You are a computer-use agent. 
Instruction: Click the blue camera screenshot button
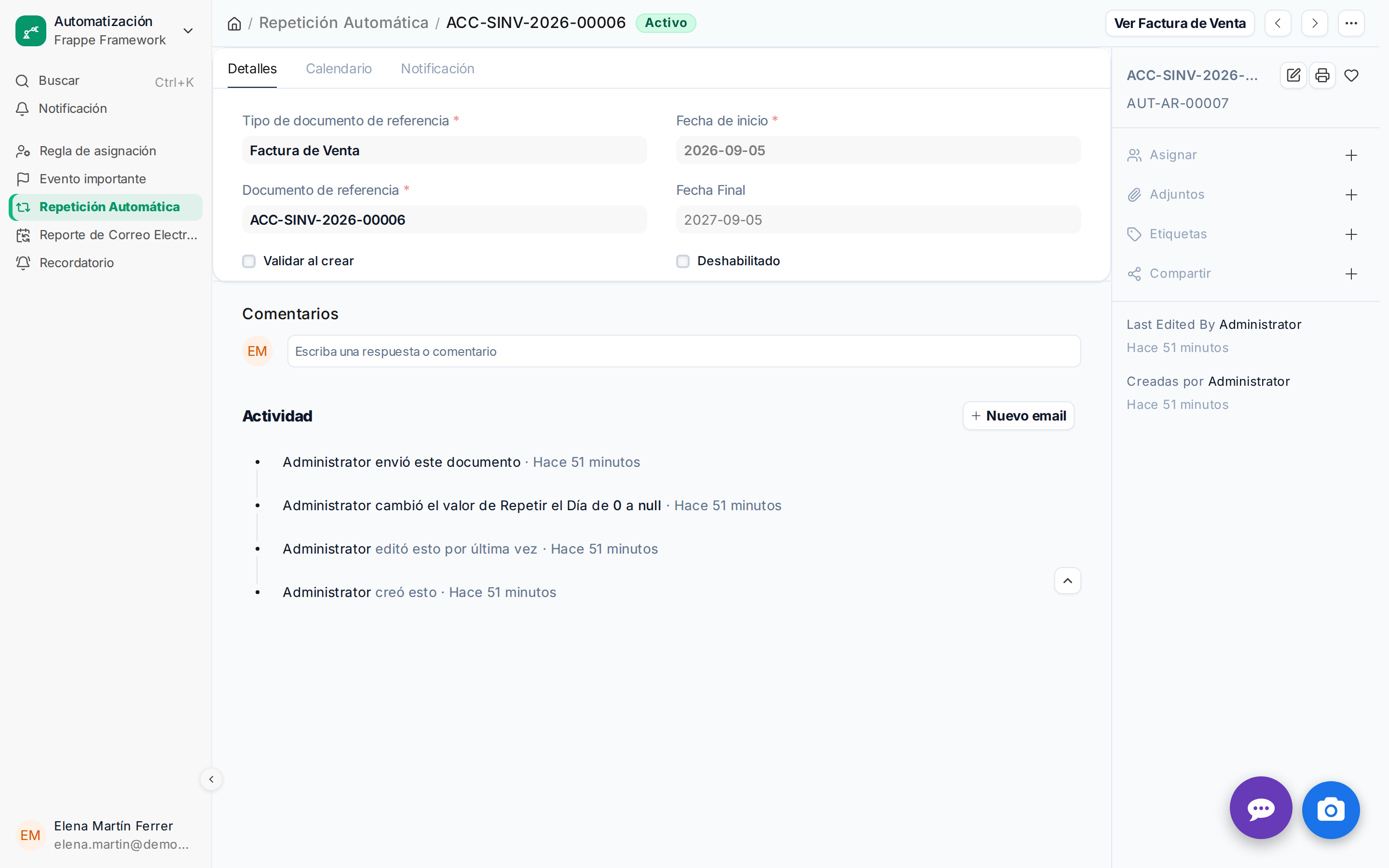pos(1331,810)
